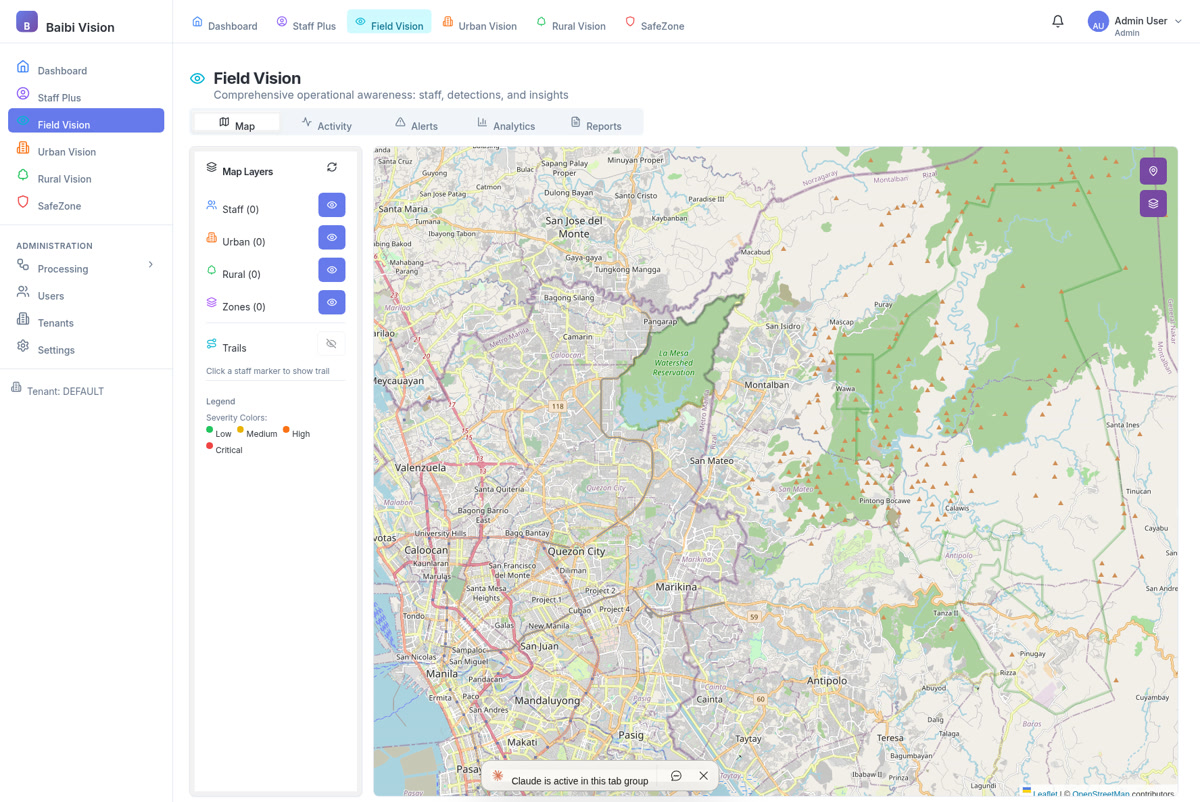The image size is (1200, 802).
Task: Open SafeZone in the top navigation
Action: 654,25
